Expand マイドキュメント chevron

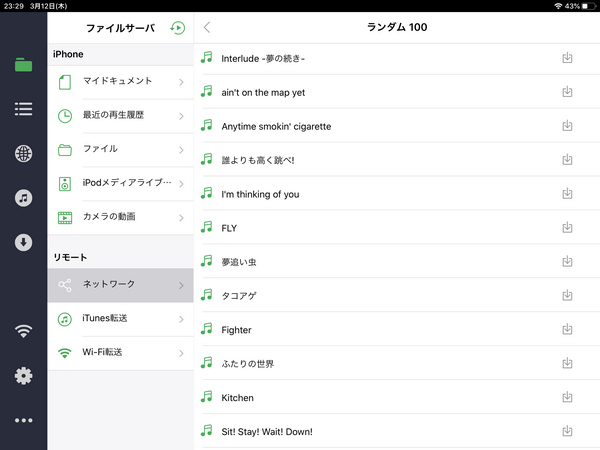pyautogui.click(x=181, y=82)
